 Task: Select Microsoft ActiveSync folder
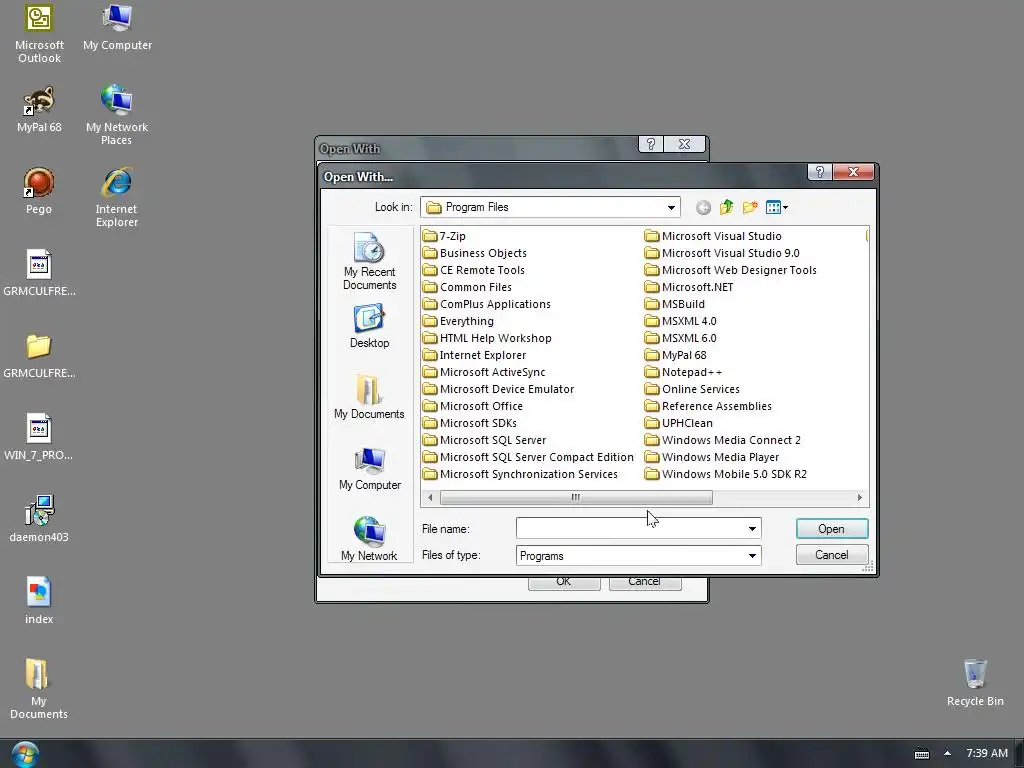click(x=485, y=372)
